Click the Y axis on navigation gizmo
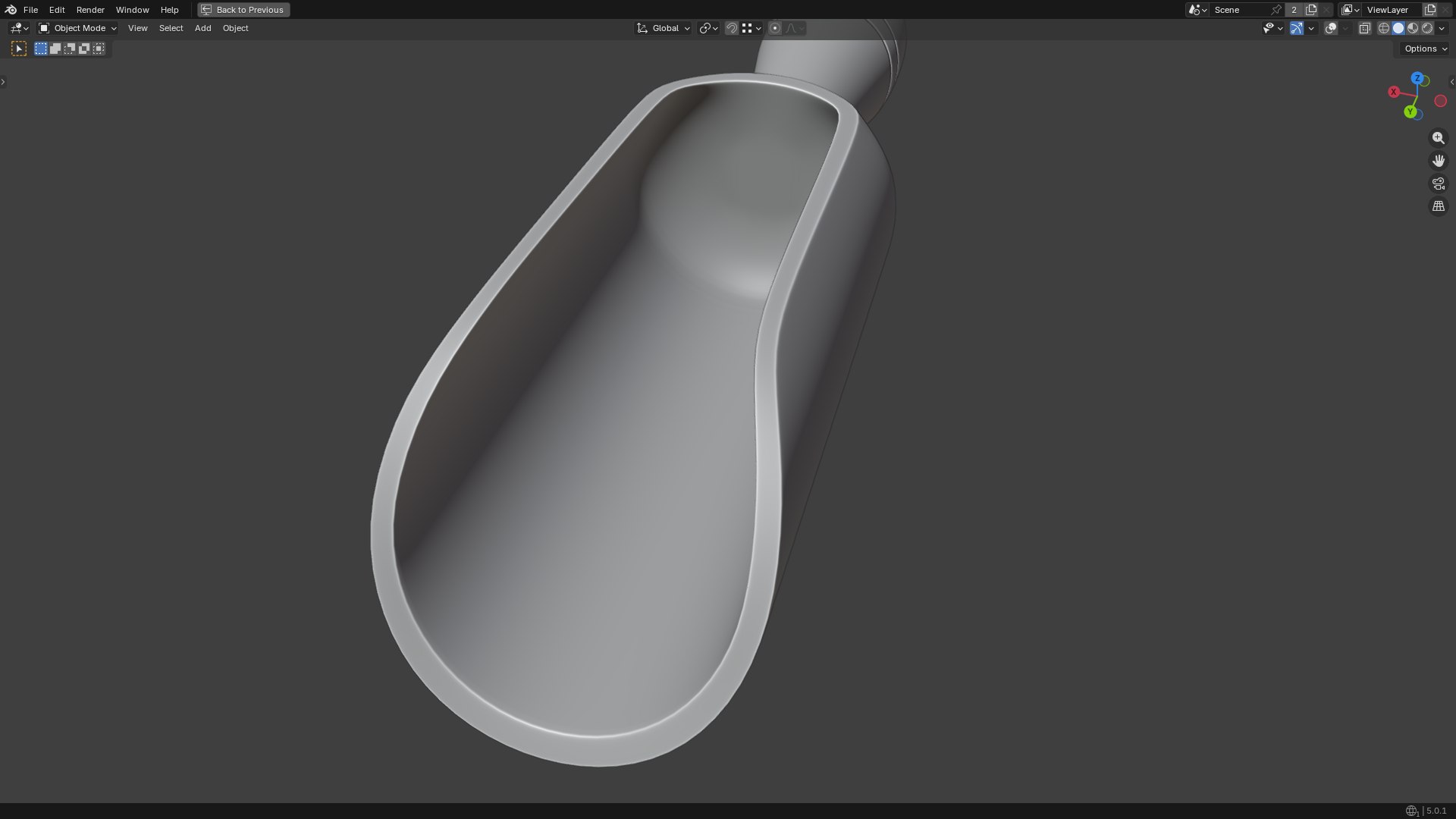This screenshot has height=819, width=1456. point(1410,112)
